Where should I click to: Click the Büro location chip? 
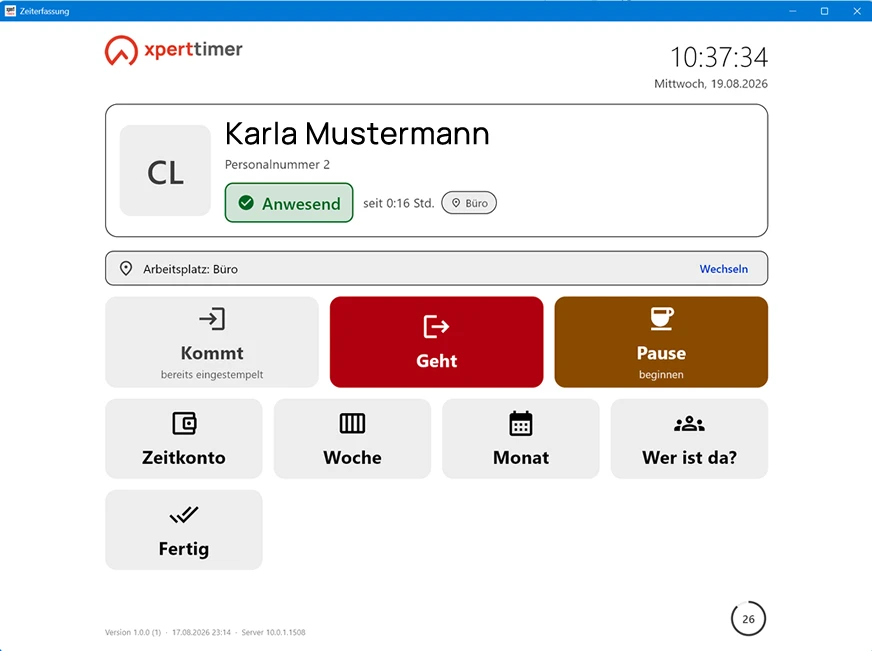coord(469,203)
